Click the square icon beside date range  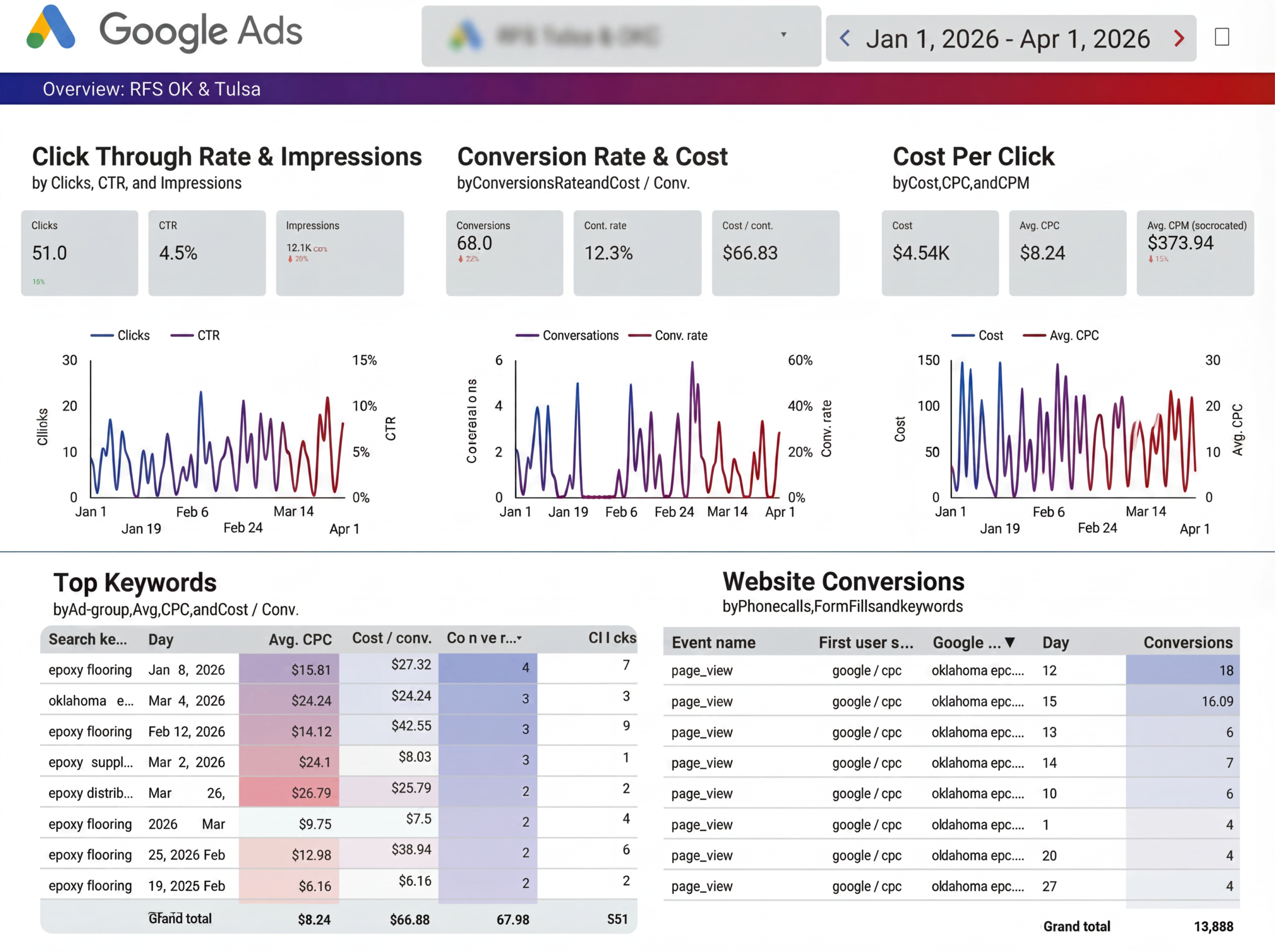tap(1221, 37)
